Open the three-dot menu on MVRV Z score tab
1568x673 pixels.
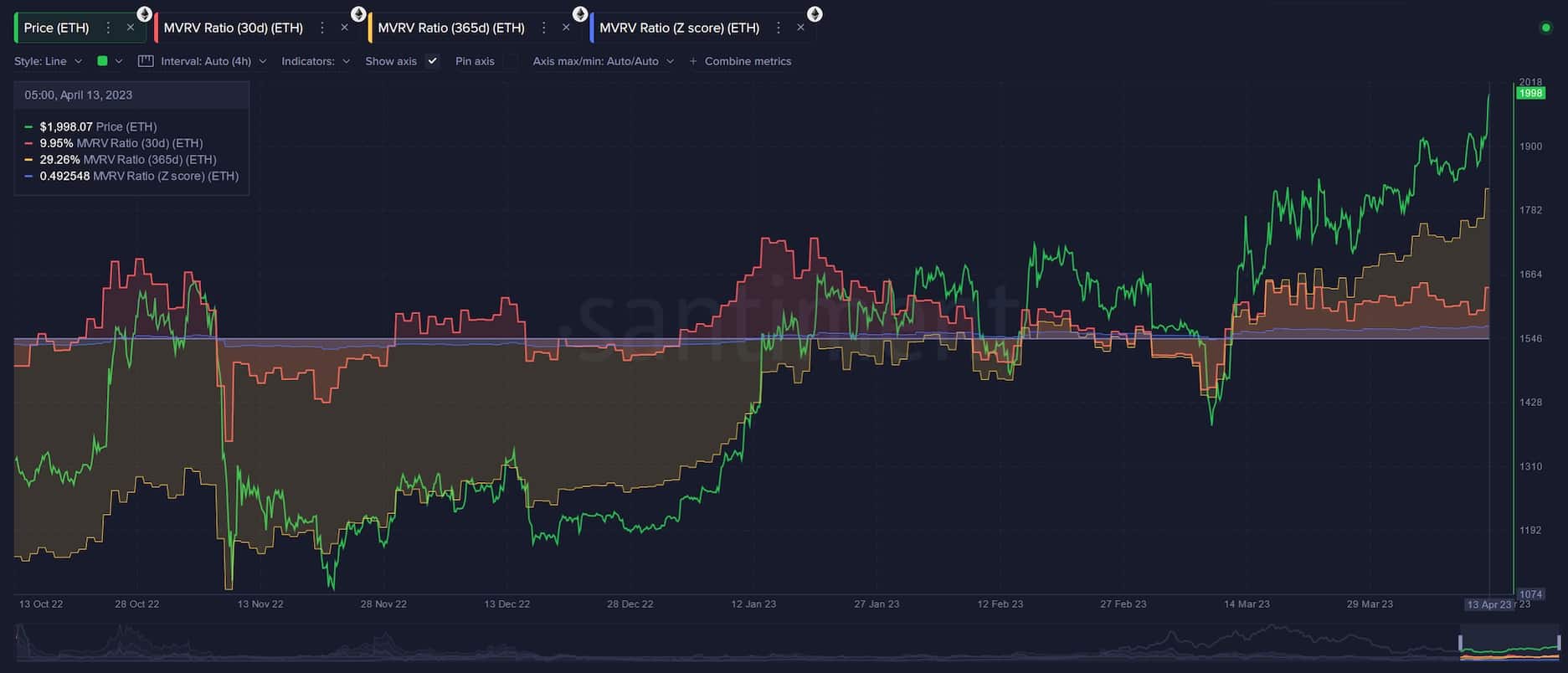click(779, 28)
